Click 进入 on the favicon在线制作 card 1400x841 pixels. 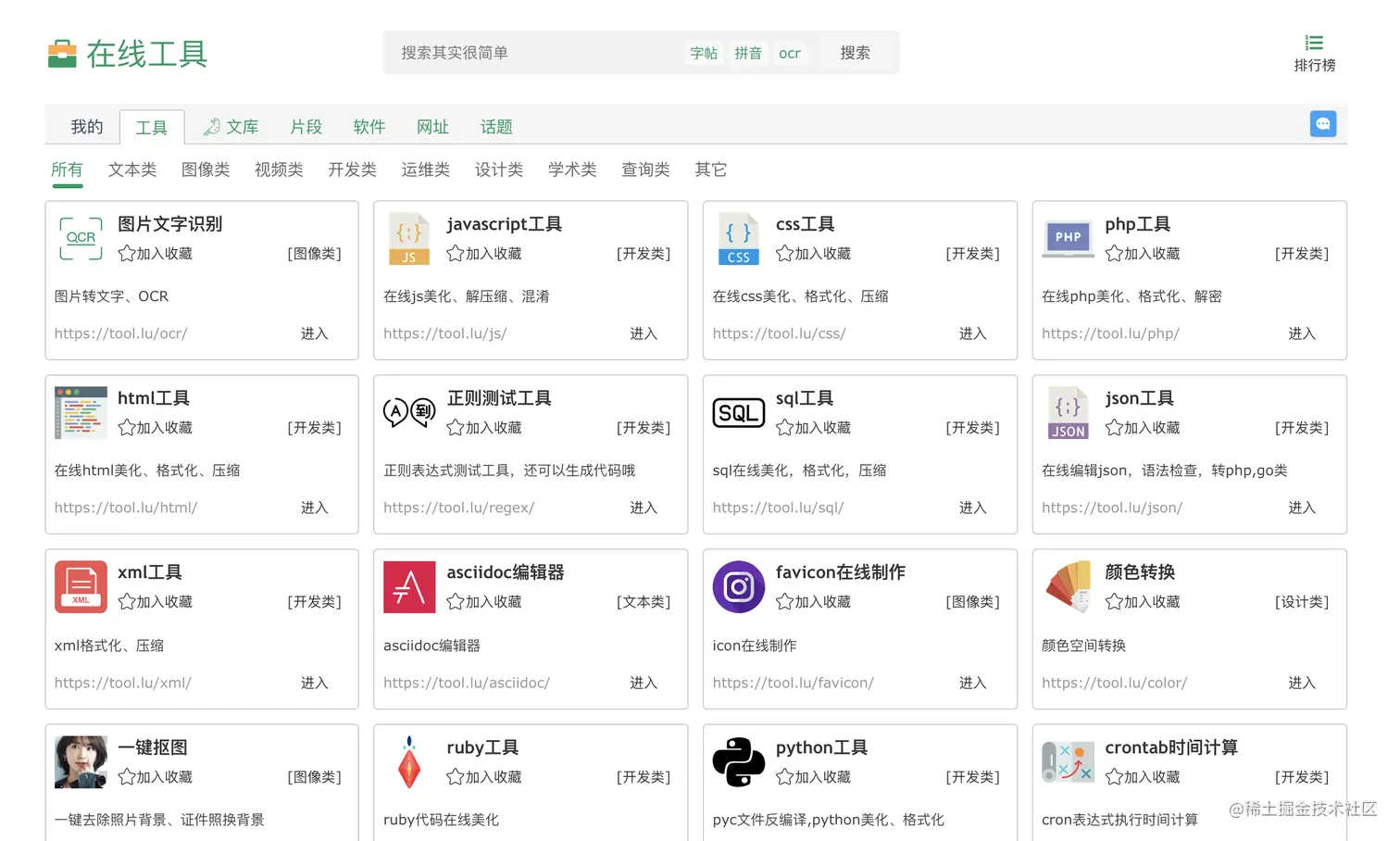click(x=973, y=683)
